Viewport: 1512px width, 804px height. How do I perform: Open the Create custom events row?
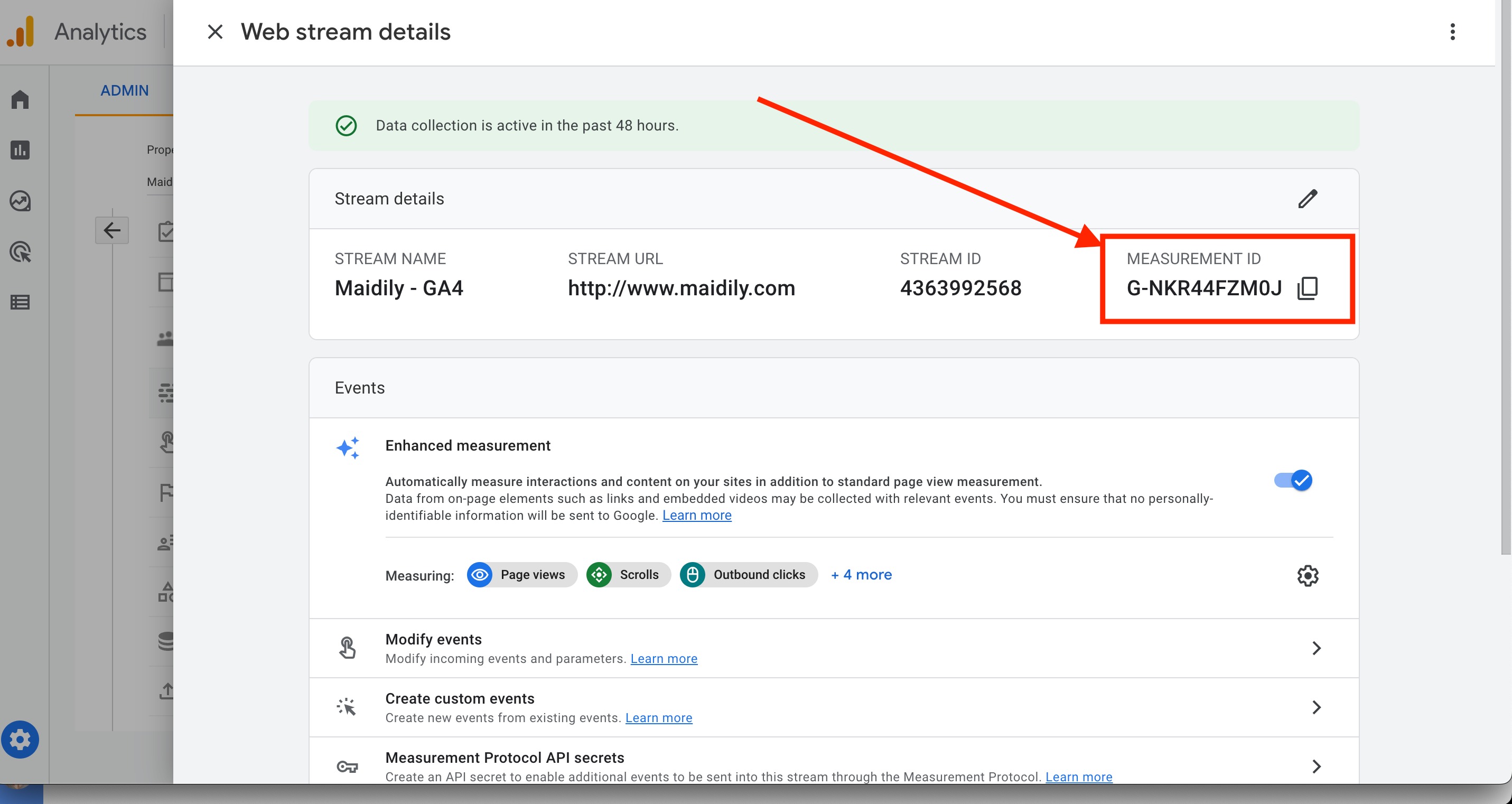click(834, 707)
